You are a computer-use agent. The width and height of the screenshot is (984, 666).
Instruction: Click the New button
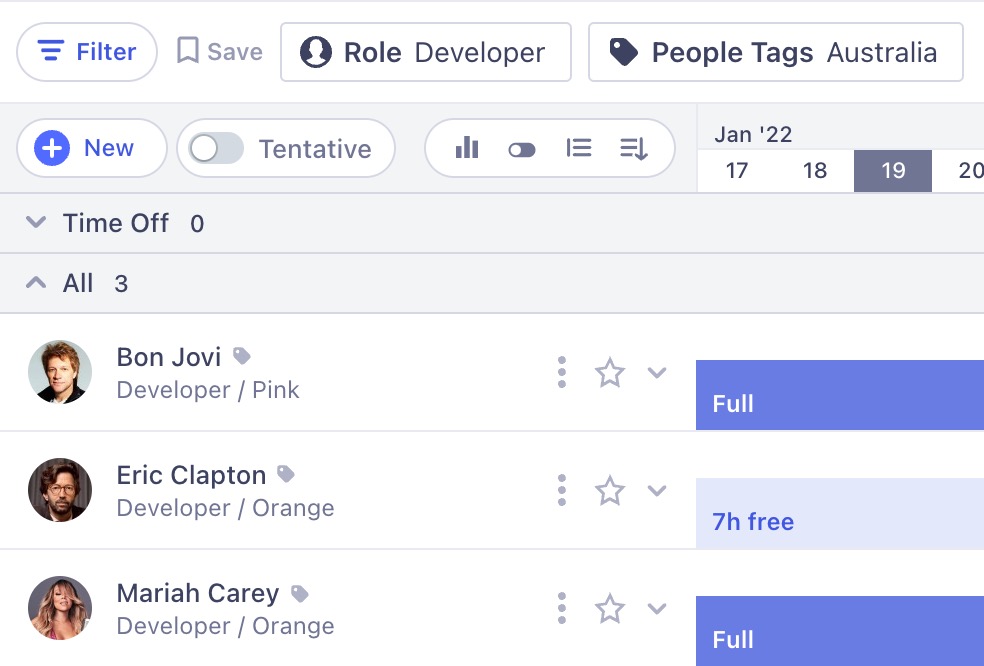91,149
